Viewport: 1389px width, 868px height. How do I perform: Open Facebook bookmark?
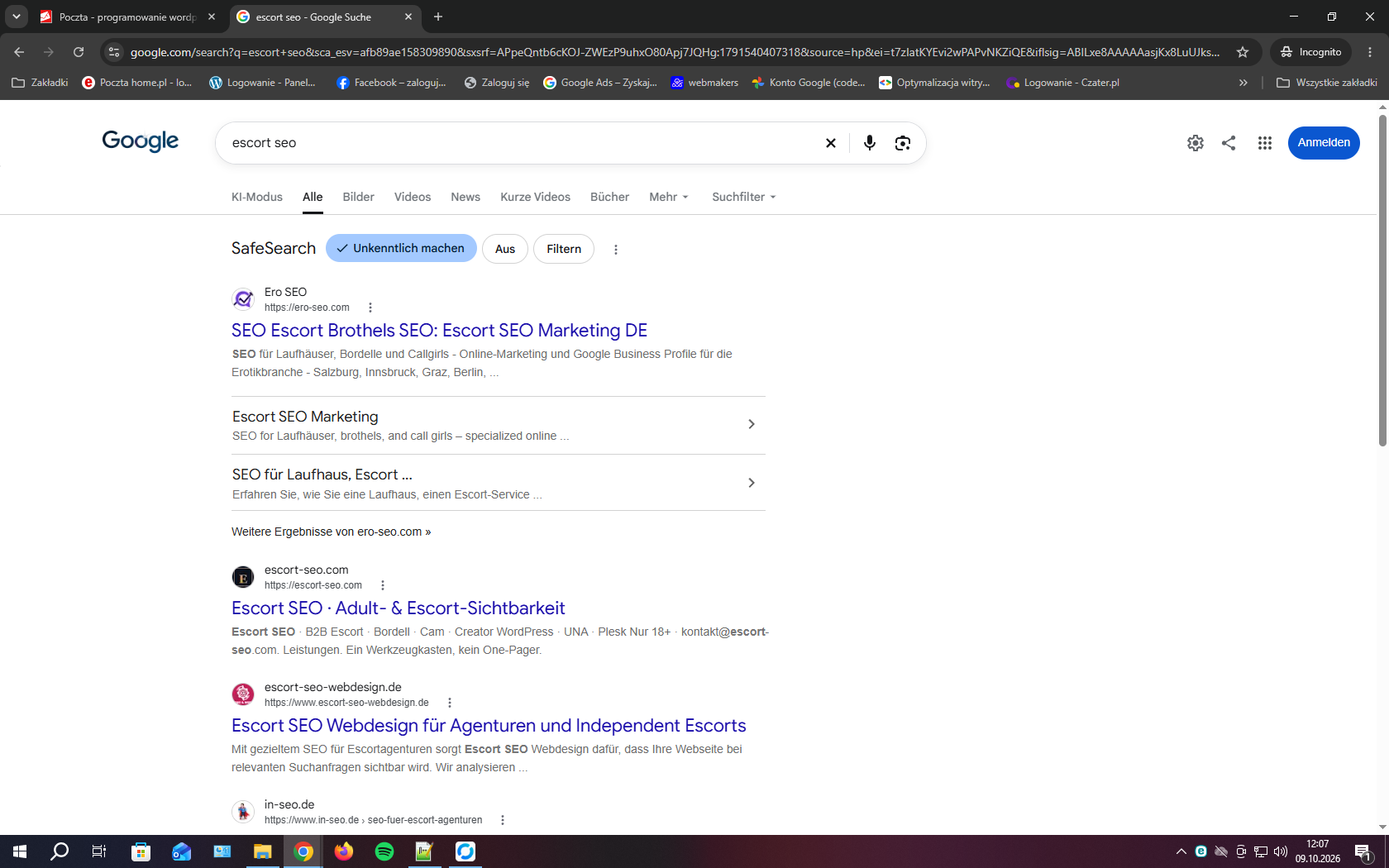tap(391, 83)
